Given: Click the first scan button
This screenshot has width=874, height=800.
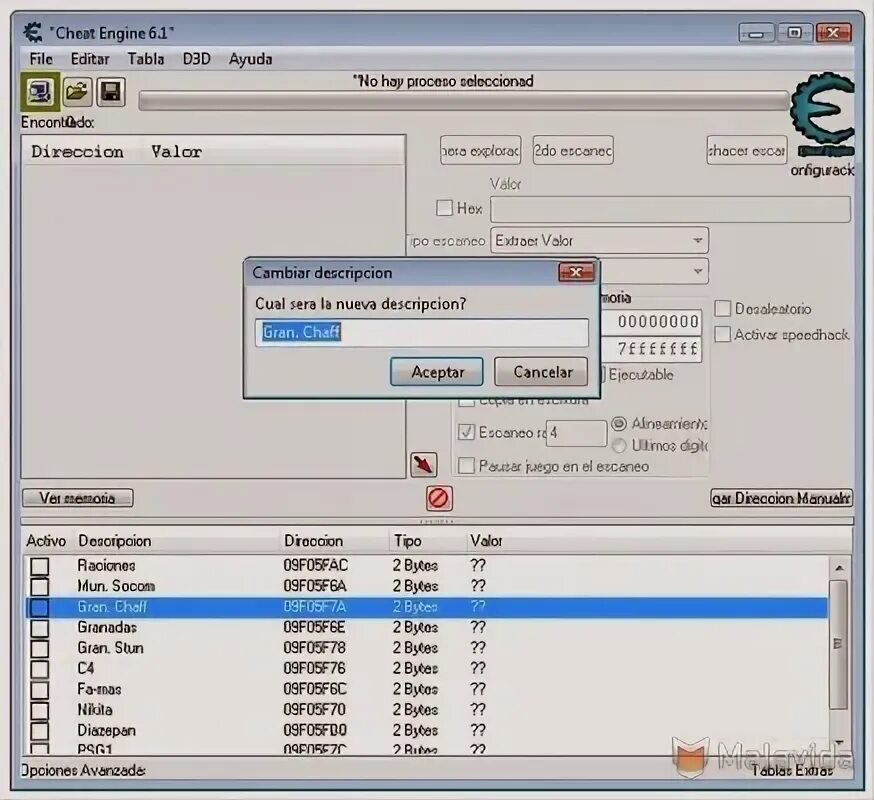Looking at the screenshot, I should (480, 151).
